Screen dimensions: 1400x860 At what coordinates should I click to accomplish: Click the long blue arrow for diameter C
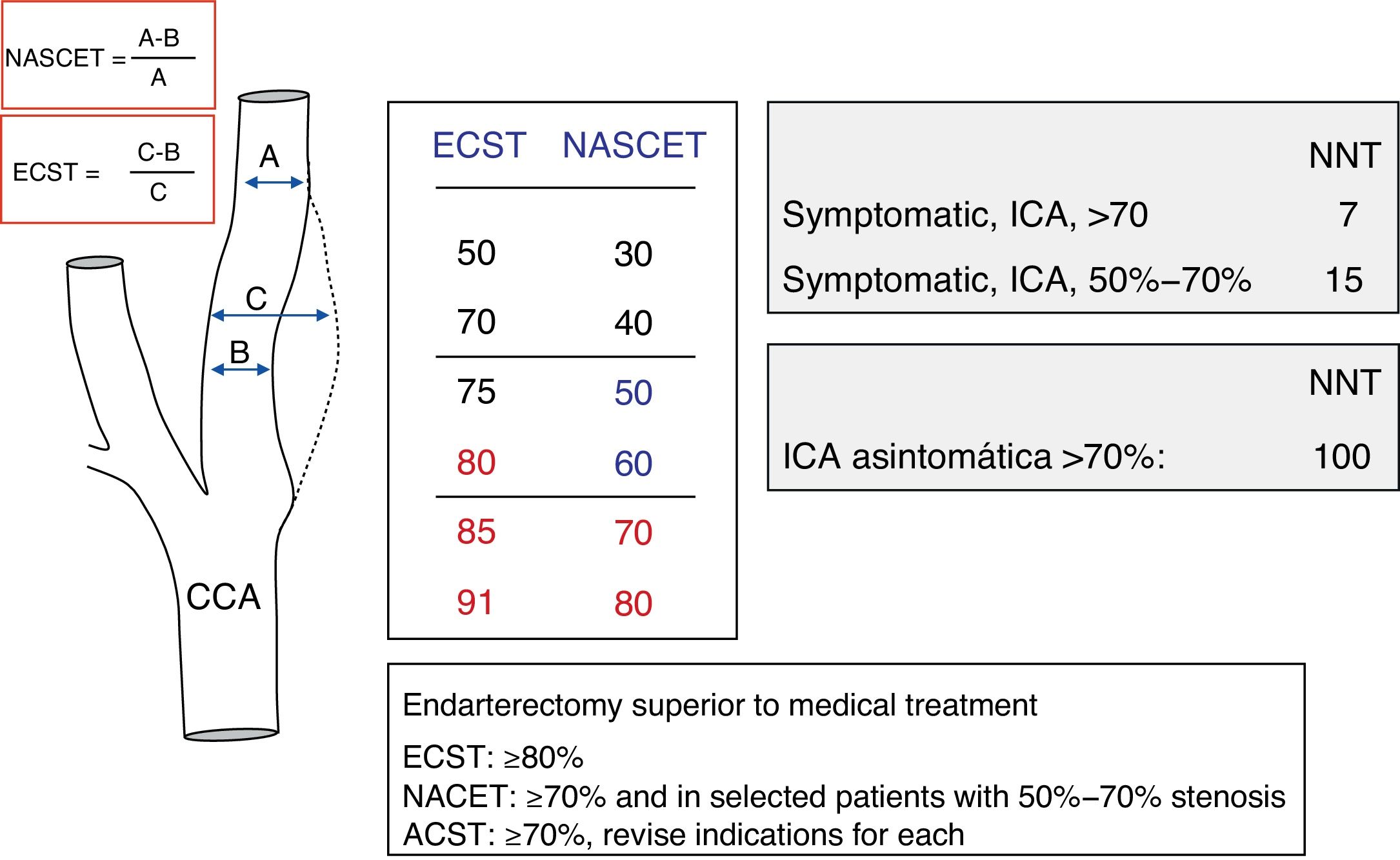270,315
